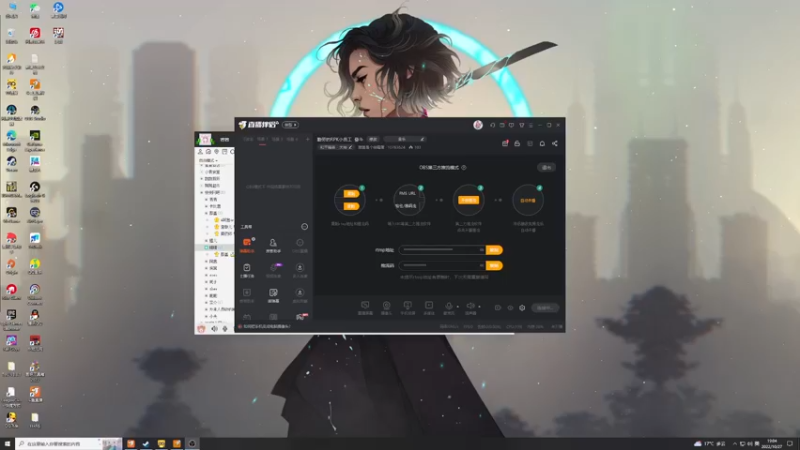Click the speaker icon in bottom bar
This screenshot has width=800, height=450.
[x=470, y=306]
